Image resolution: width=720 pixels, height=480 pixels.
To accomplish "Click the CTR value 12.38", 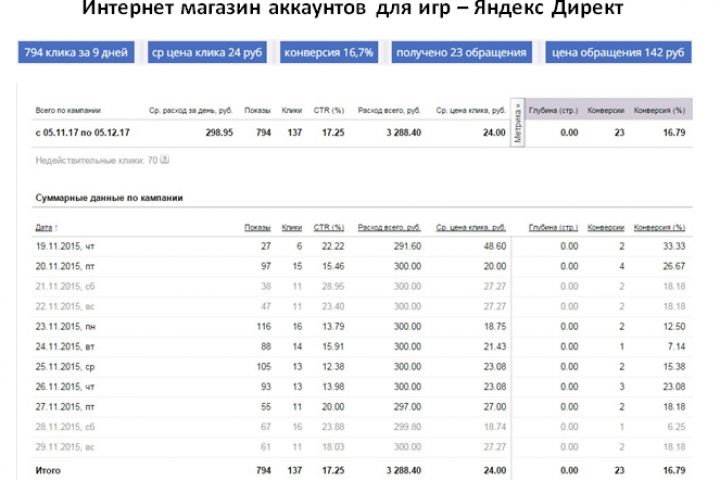I will pyautogui.click(x=333, y=367).
